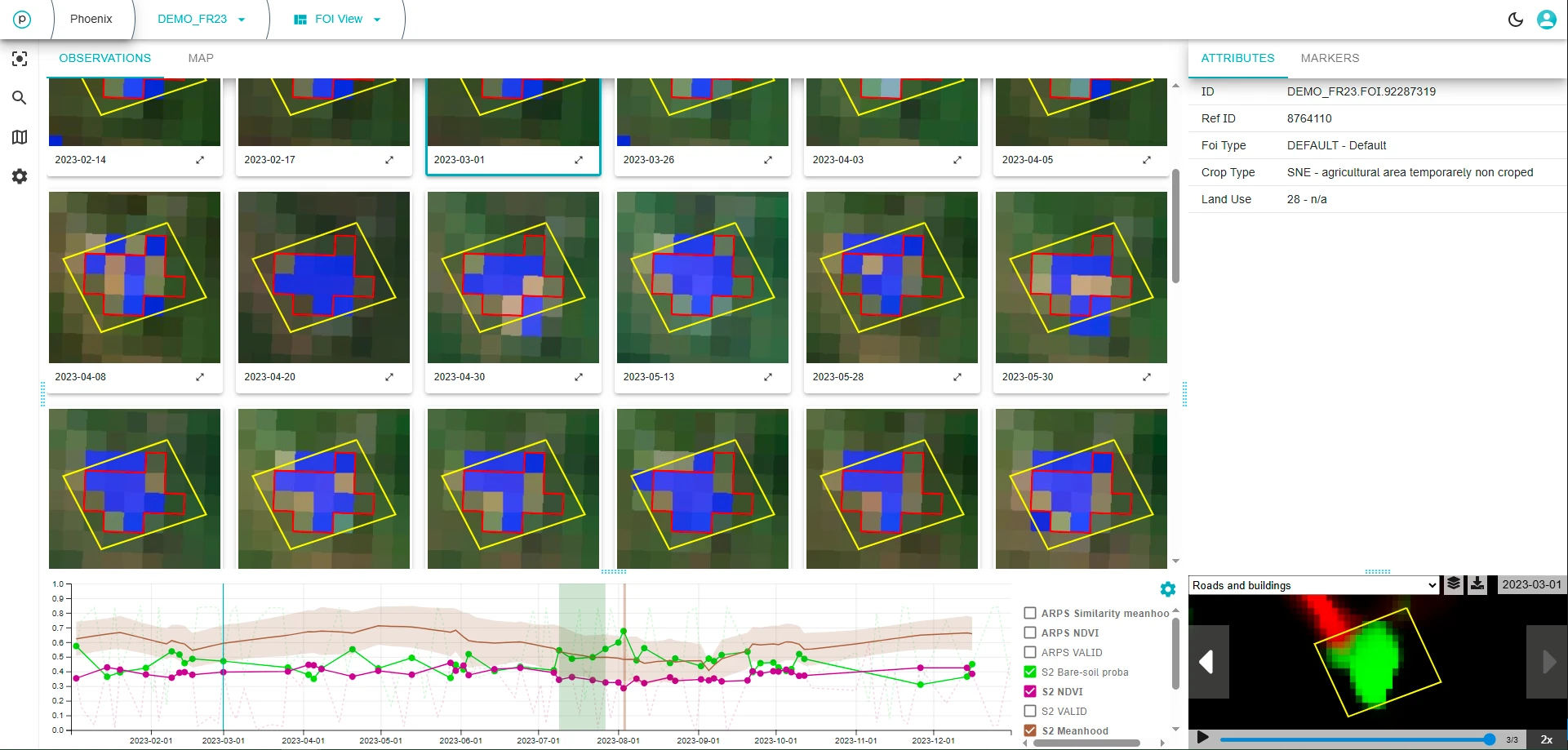This screenshot has height=750, width=1568.
Task: Open search from left sidebar
Action: point(20,98)
